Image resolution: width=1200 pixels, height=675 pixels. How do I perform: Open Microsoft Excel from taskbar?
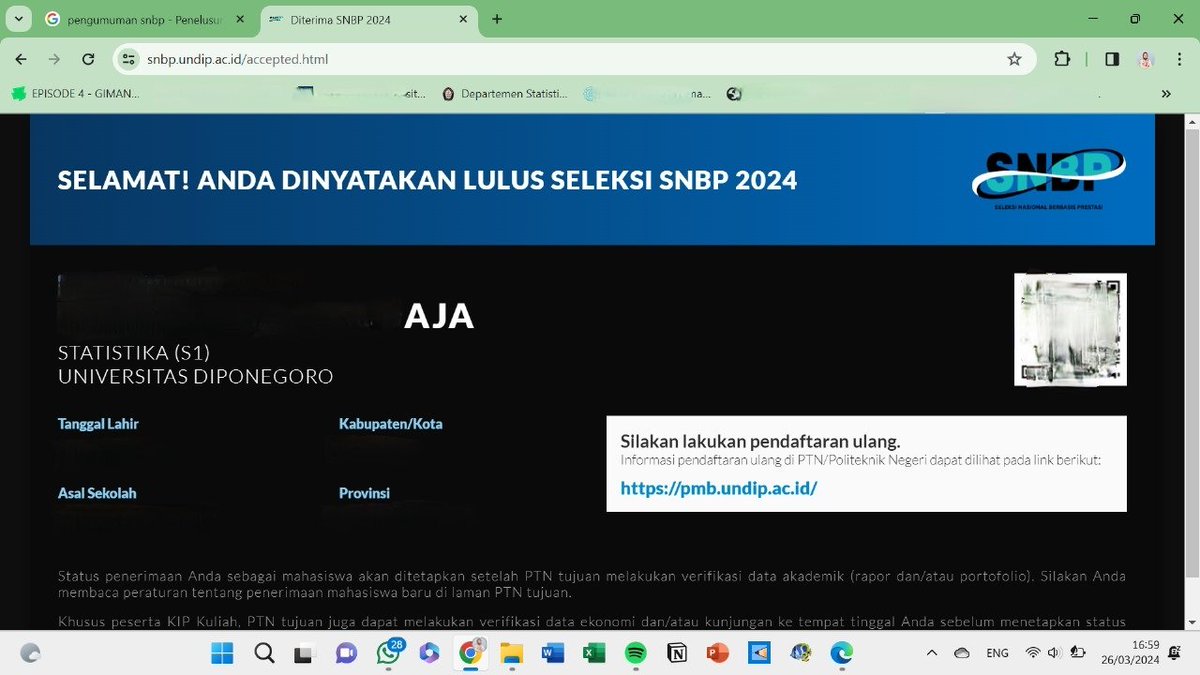(594, 653)
